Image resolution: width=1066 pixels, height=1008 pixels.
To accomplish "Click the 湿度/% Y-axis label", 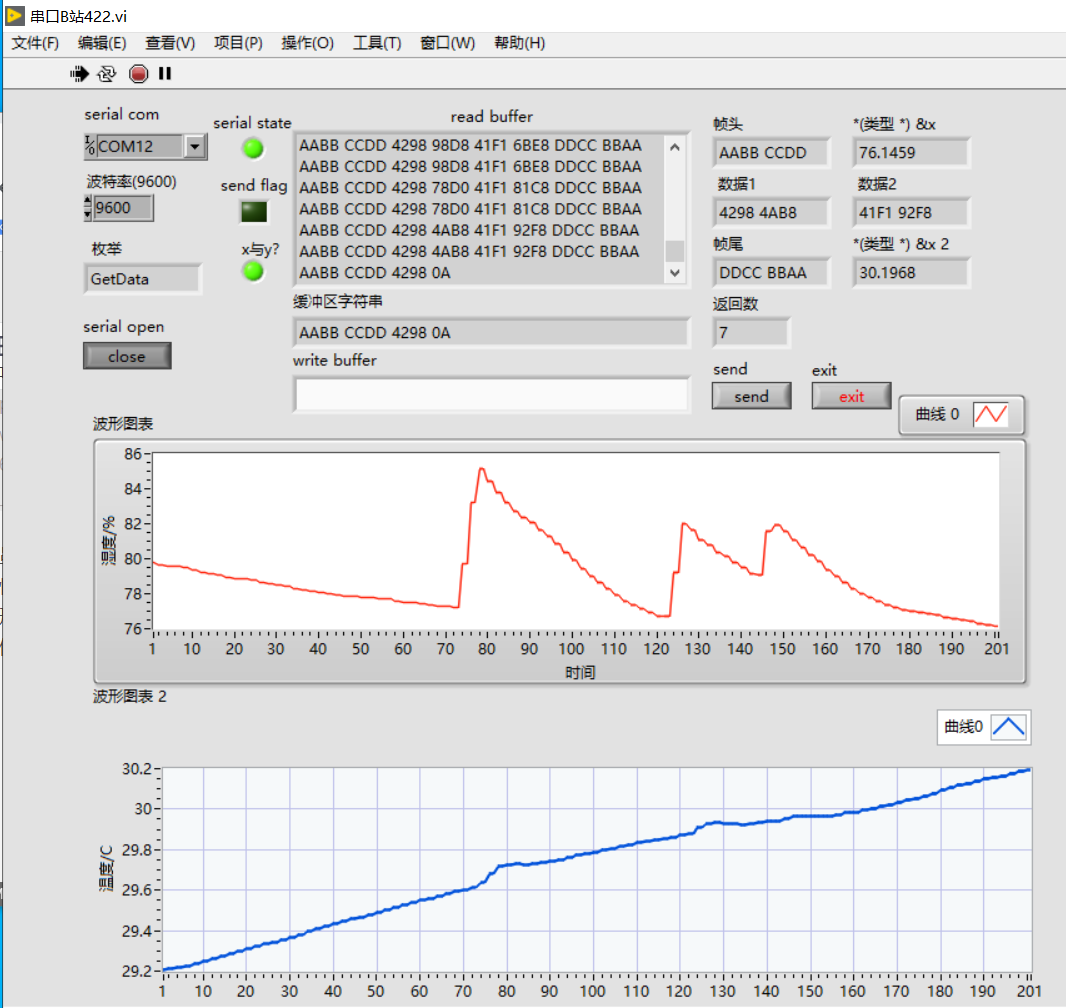I will [x=108, y=540].
